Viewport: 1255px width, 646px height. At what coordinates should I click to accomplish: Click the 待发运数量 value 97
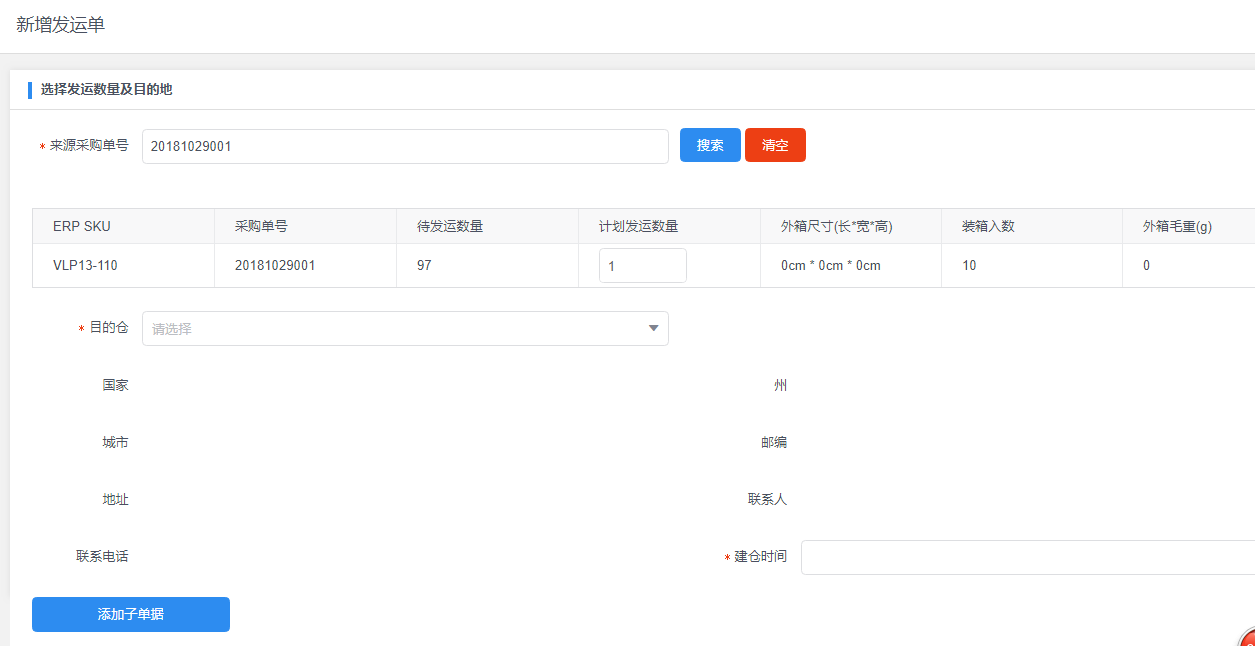pyautogui.click(x=424, y=266)
